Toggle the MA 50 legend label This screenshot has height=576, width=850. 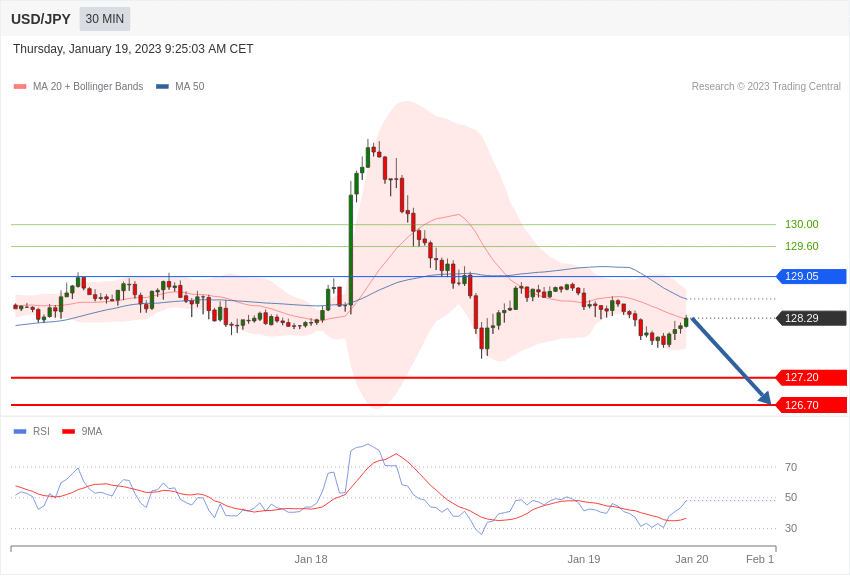(190, 86)
